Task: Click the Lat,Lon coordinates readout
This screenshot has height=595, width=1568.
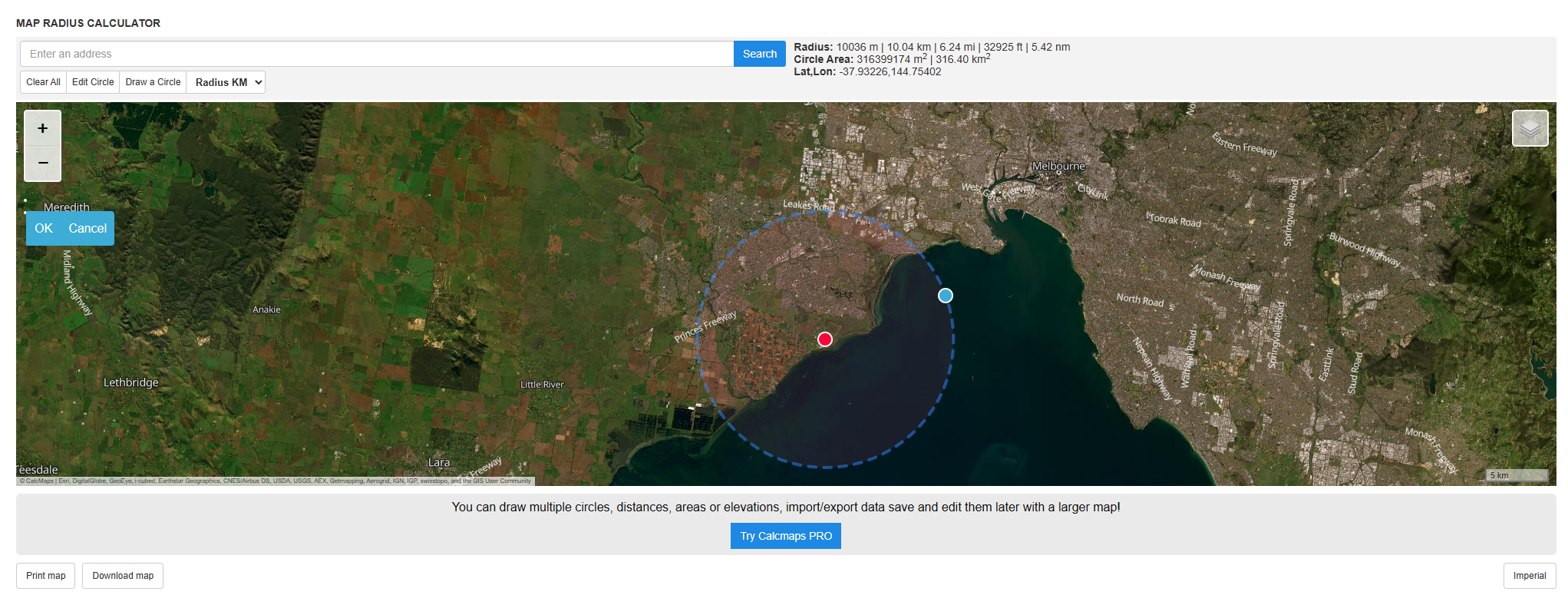Action: coord(867,71)
